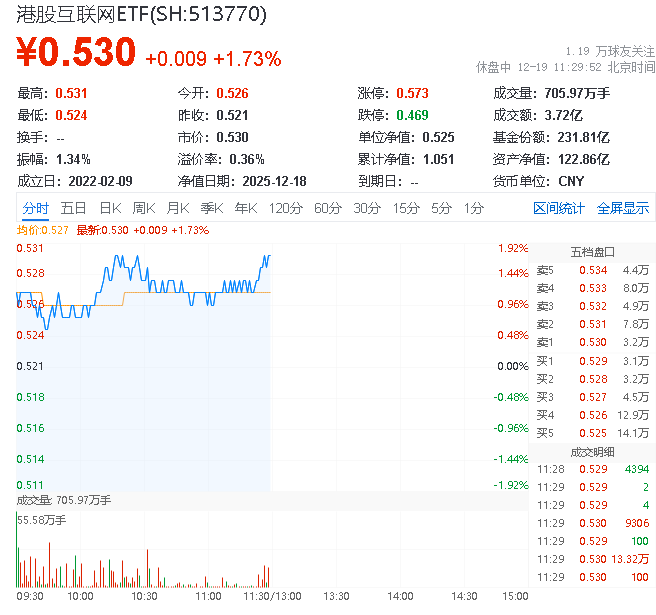Viewport: 656px width, 615px height.
Task: Choose the 30分 interval tab
Action: 367,208
